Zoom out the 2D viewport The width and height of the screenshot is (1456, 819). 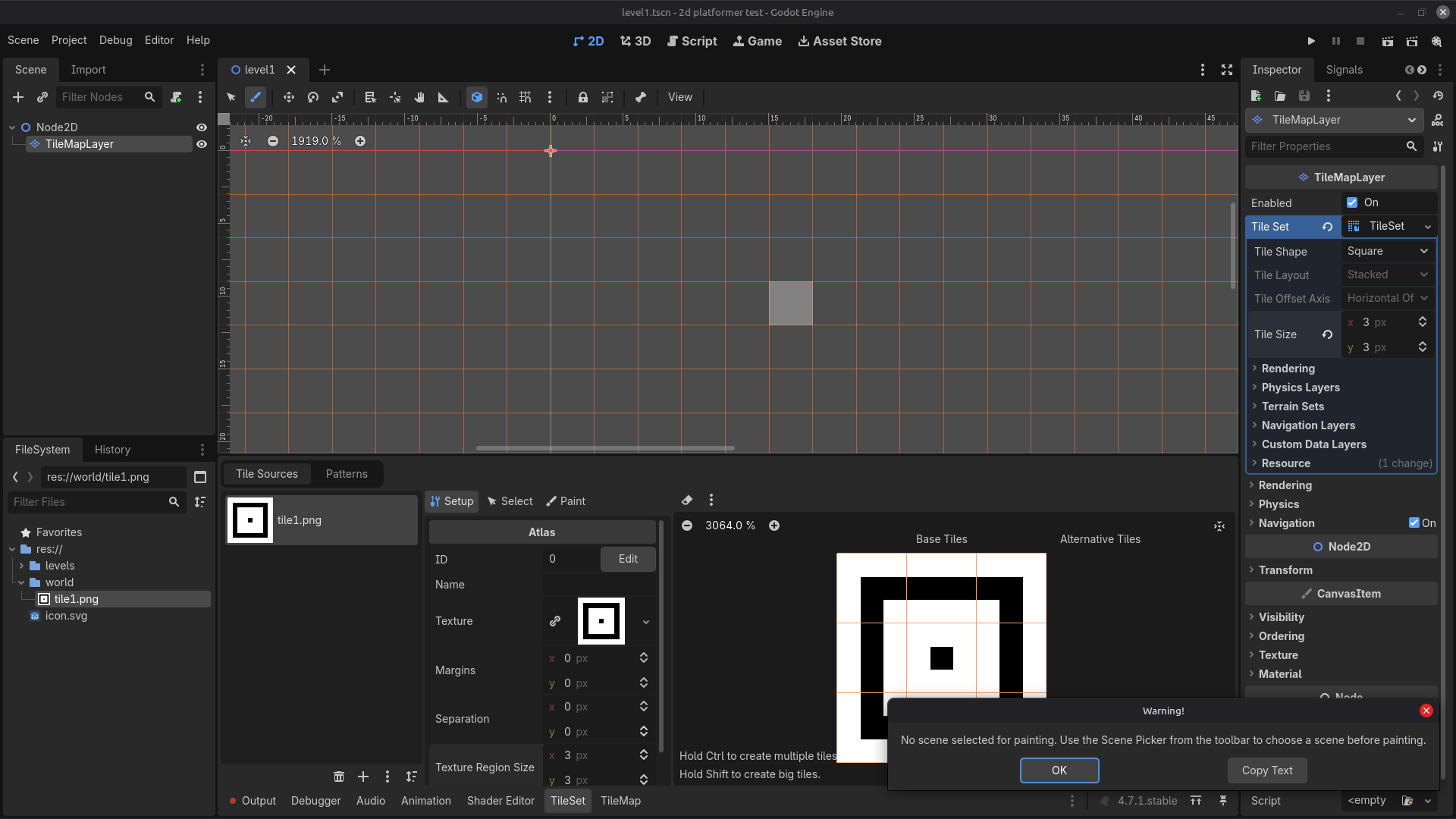coord(273,141)
